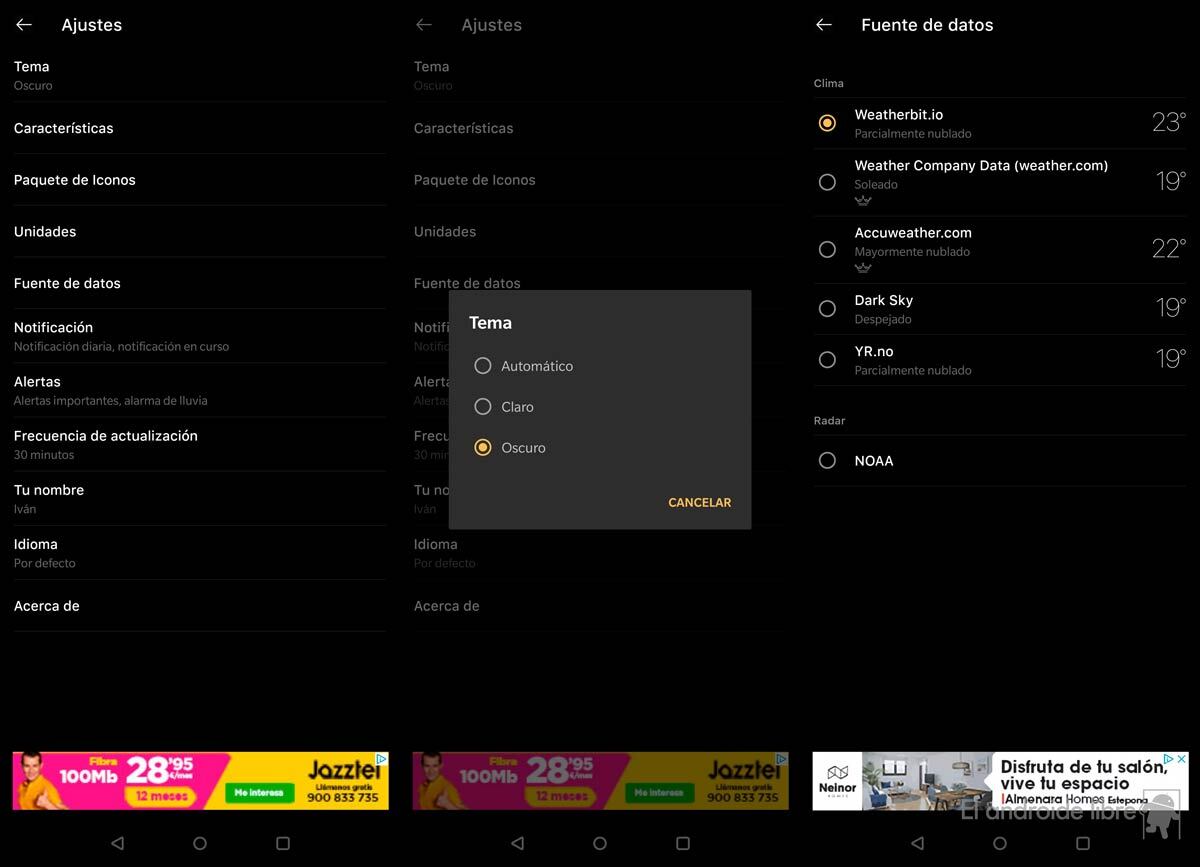
Task: Tap recent apps button on right phone
Action: coord(1083,843)
